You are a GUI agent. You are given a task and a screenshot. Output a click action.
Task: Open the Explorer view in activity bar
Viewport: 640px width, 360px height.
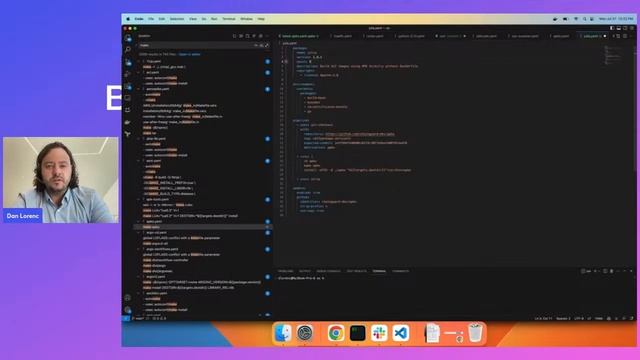[x=128, y=38]
